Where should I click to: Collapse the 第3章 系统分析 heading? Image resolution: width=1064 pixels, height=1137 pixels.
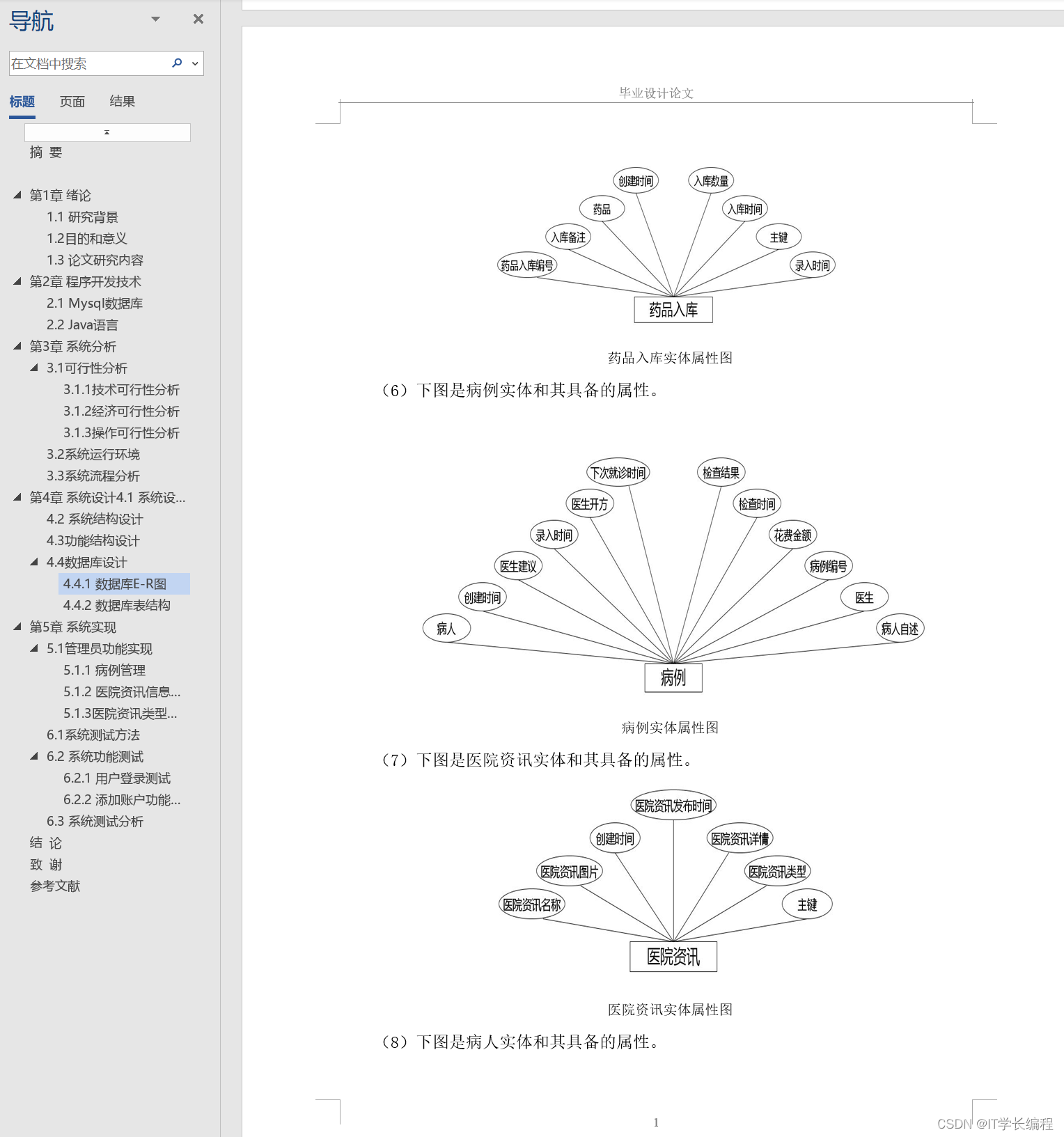[x=17, y=346]
